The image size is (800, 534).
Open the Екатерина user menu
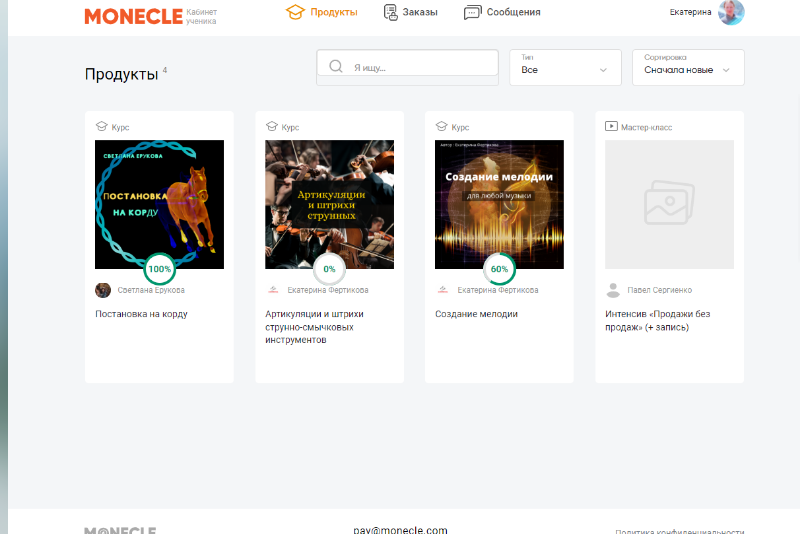click(x=691, y=12)
